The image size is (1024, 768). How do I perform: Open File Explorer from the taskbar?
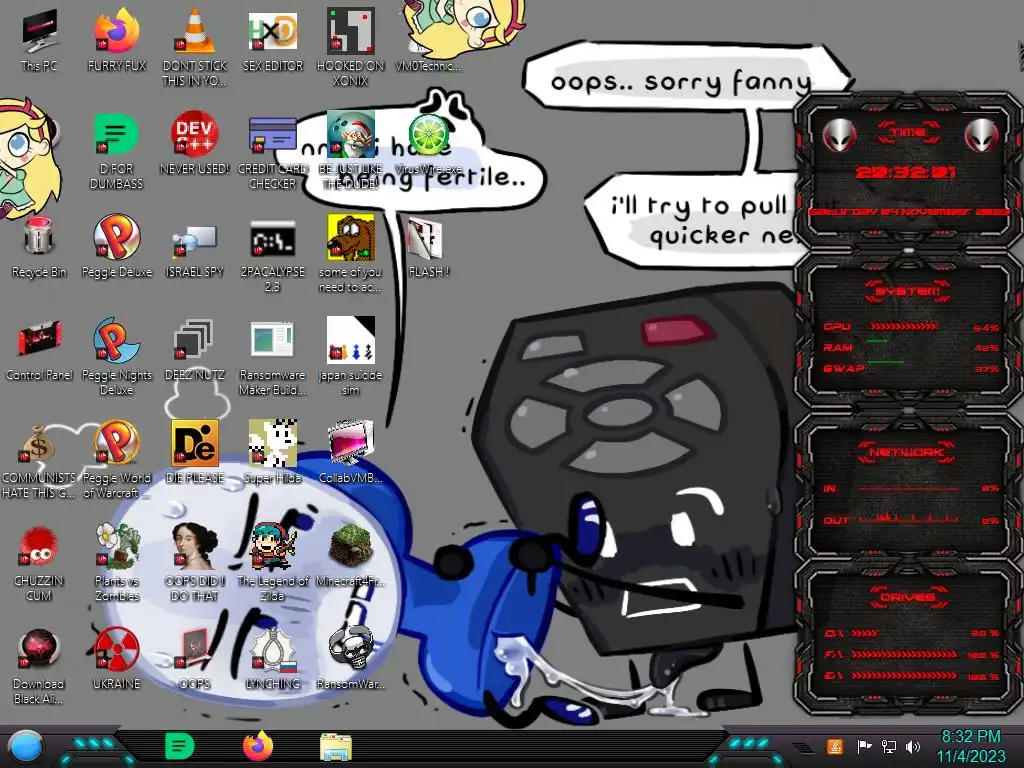[x=336, y=747]
